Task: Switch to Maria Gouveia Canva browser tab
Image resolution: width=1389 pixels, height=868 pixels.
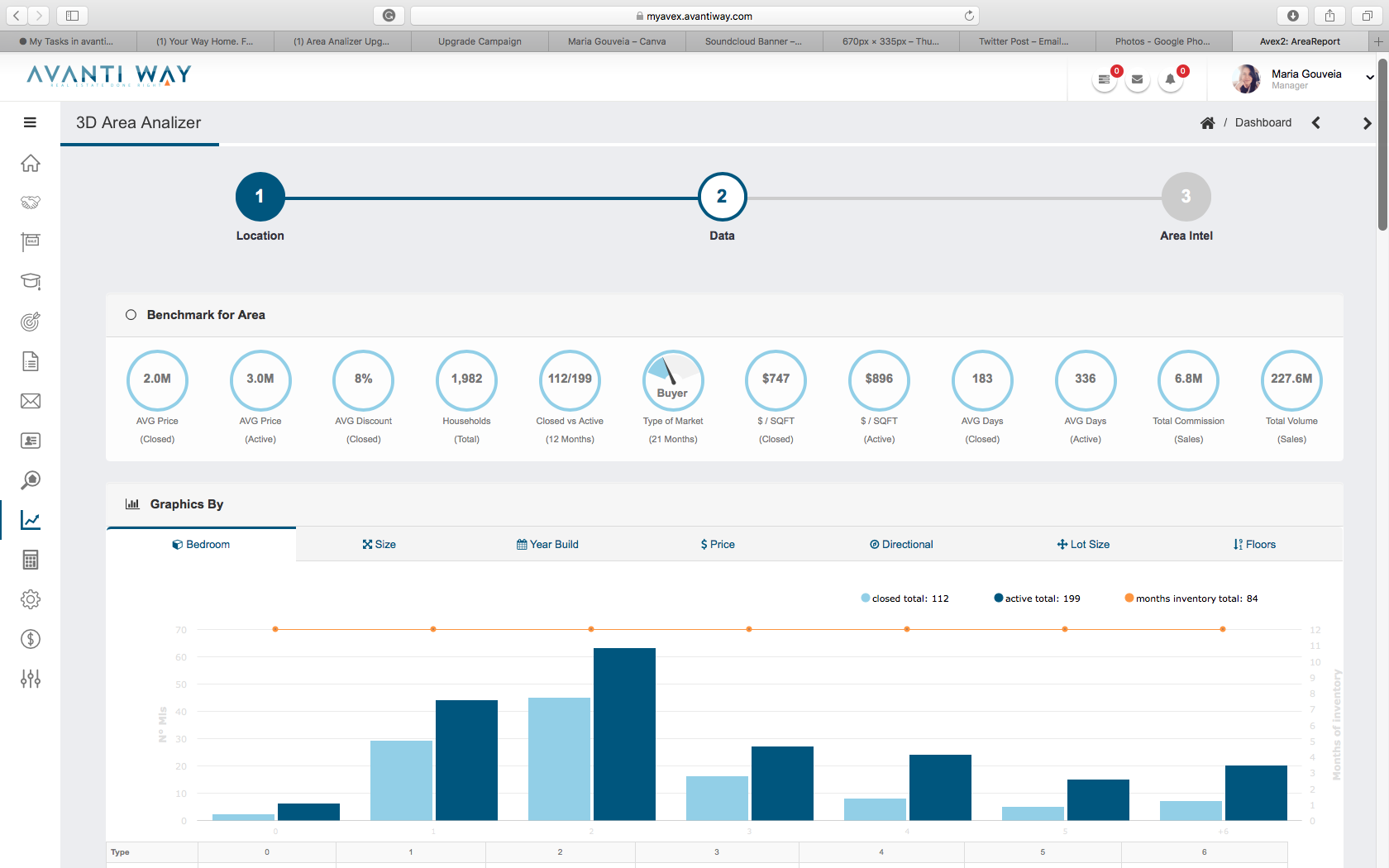Action: tap(617, 41)
